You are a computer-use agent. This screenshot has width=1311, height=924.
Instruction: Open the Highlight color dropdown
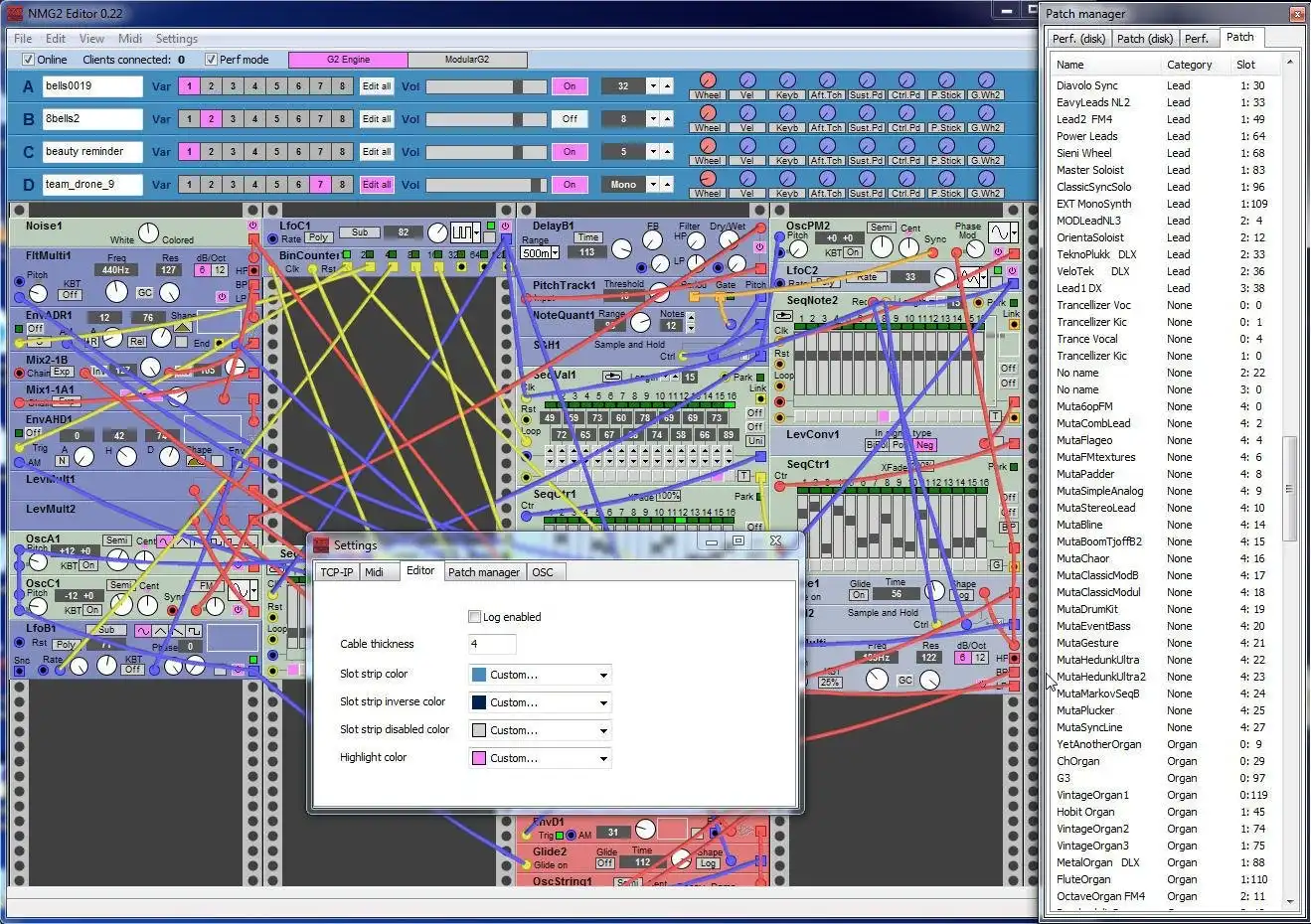(540, 758)
